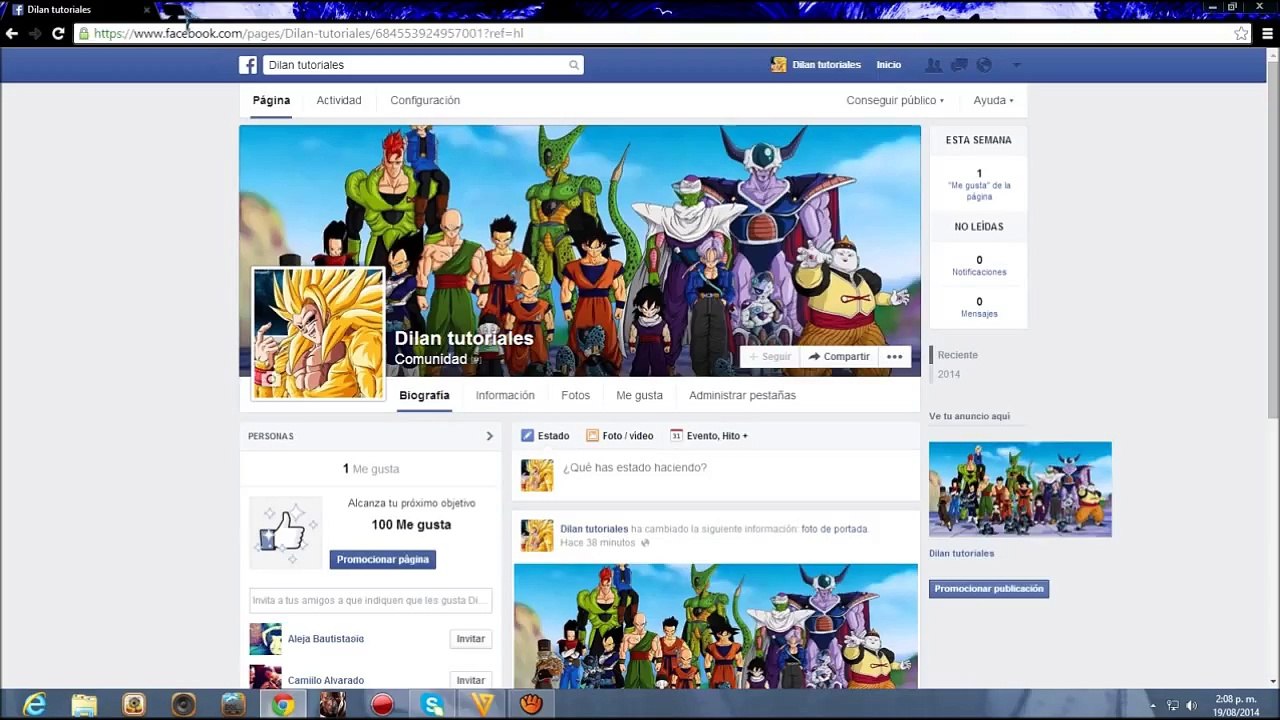
Task: Open the speaker app on the taskbar
Action: tap(183, 705)
